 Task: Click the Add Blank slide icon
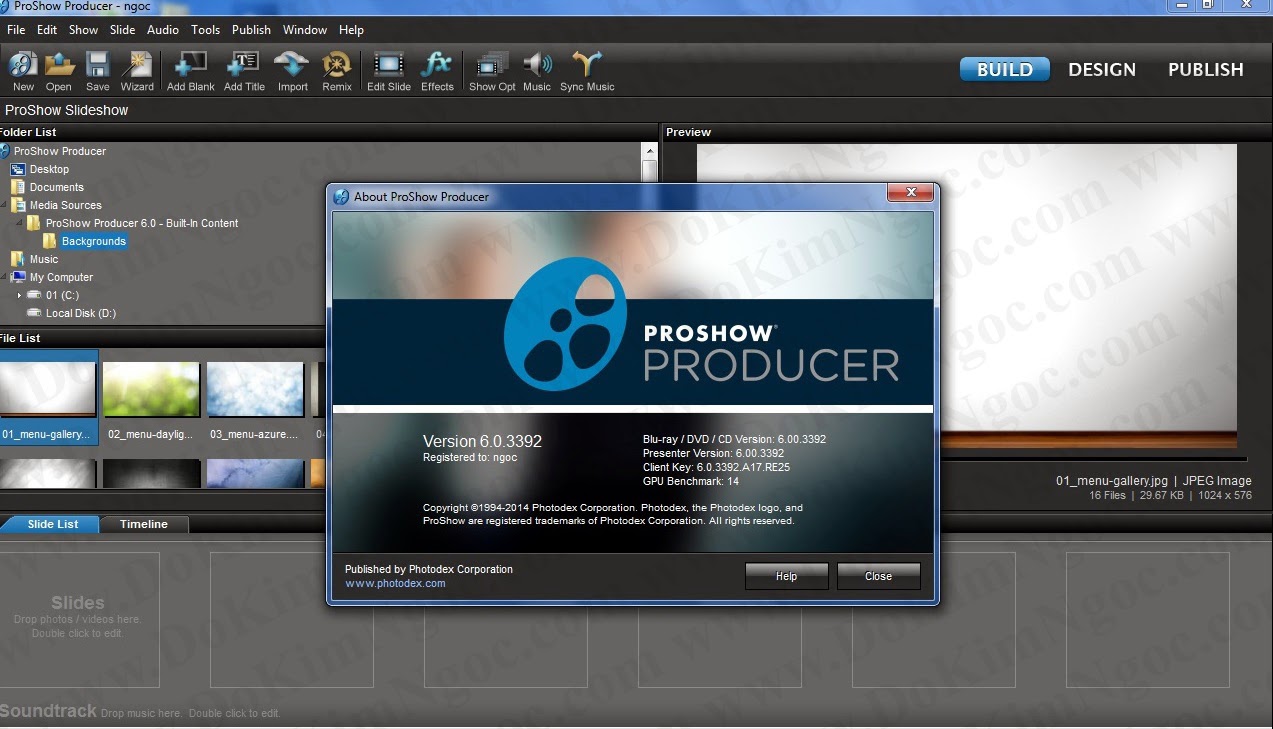point(190,71)
